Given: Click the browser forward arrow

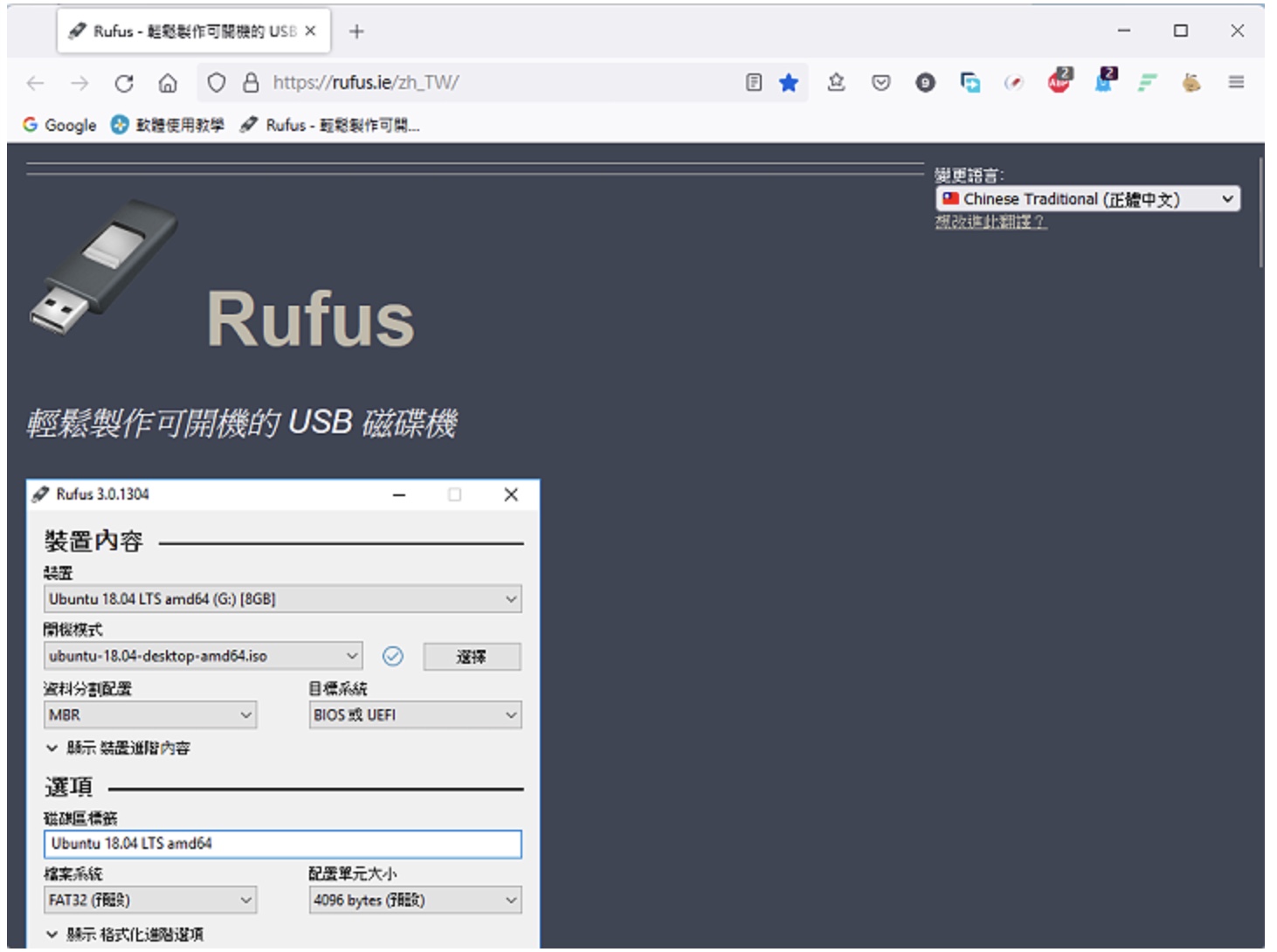Looking at the screenshot, I should point(79,83).
